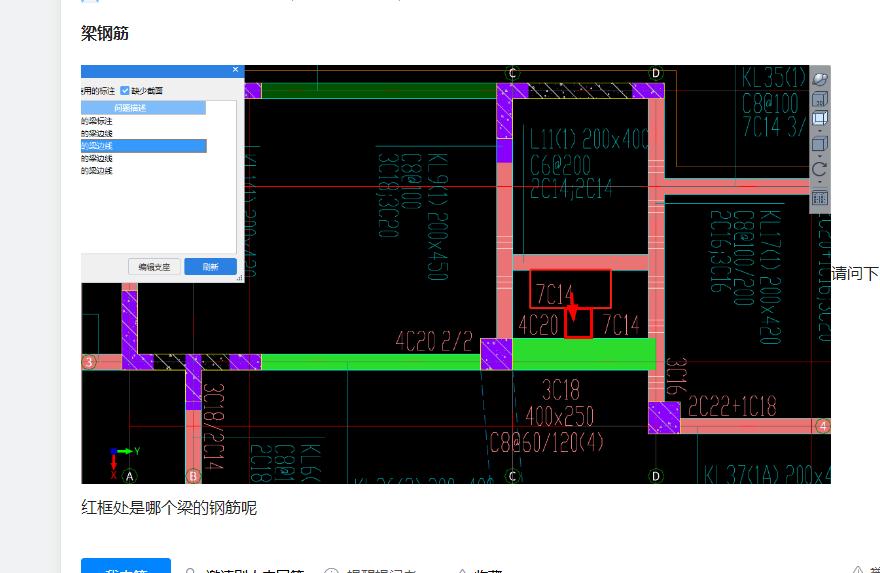Click the vertical 3C16 annotation
The image size is (880, 573).
[676, 376]
